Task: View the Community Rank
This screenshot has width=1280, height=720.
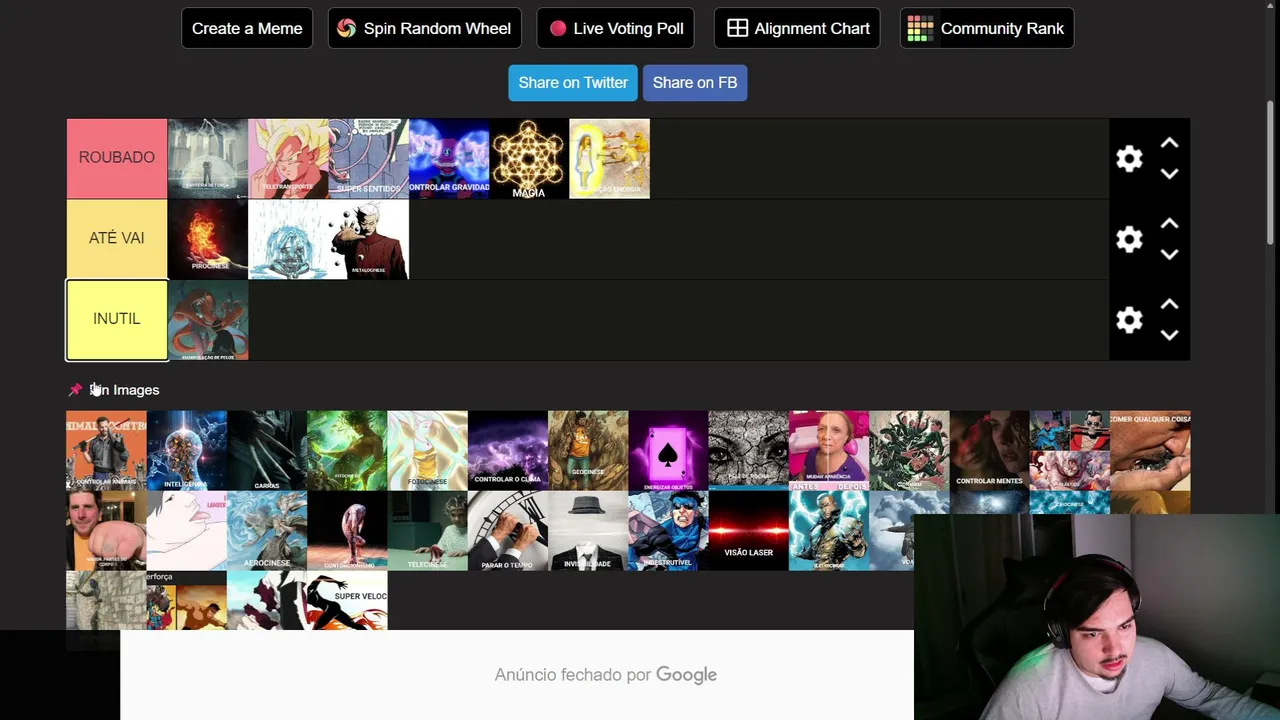Action: [x=987, y=28]
